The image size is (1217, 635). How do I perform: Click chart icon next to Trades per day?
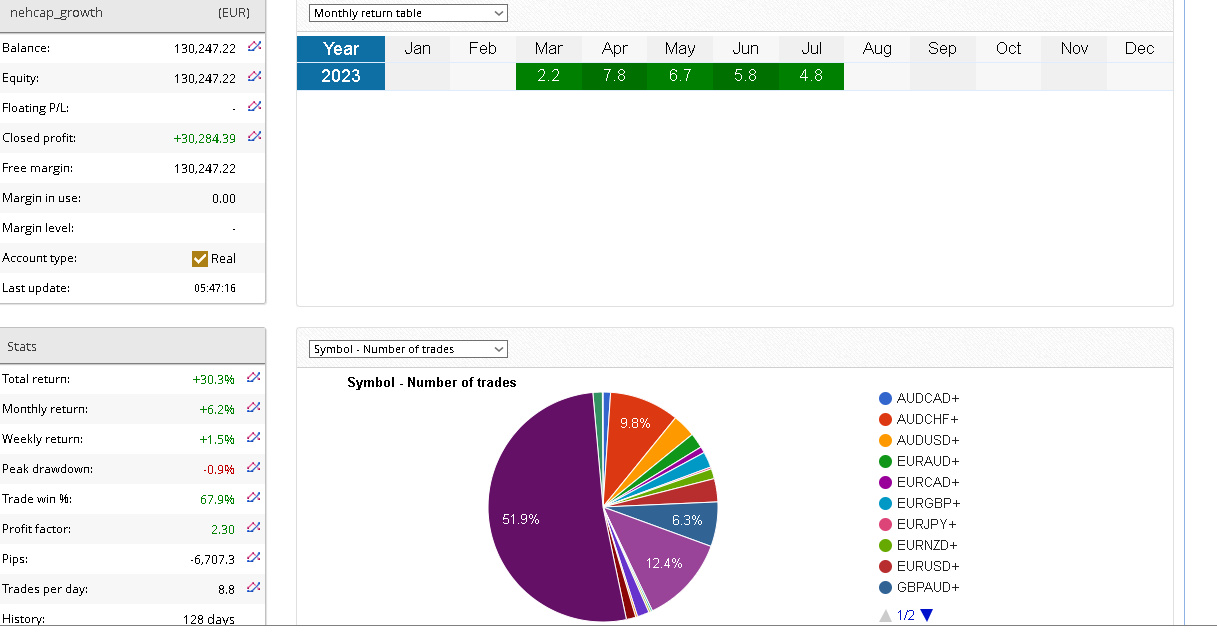tap(254, 588)
